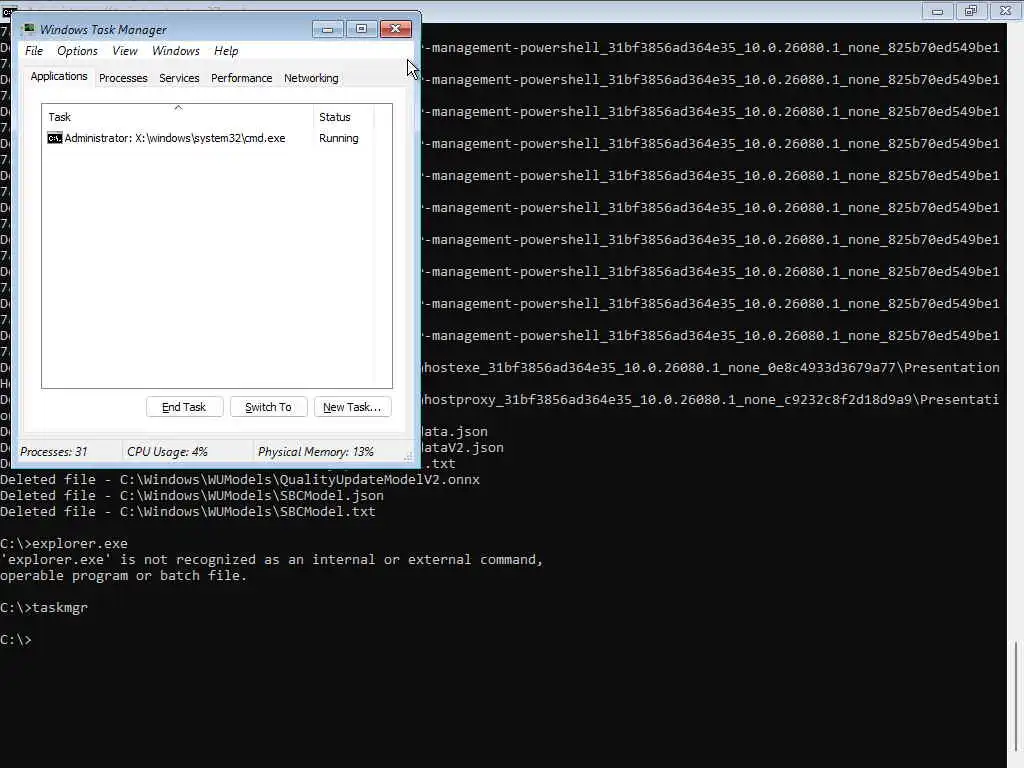Click CPU Usage: 4% in the status bar

tap(167, 452)
